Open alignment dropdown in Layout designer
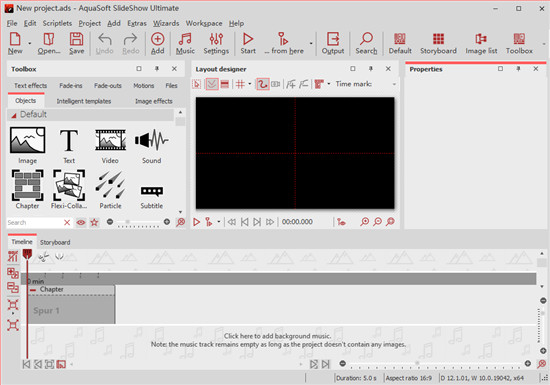The height and width of the screenshot is (385, 550). tap(329, 84)
